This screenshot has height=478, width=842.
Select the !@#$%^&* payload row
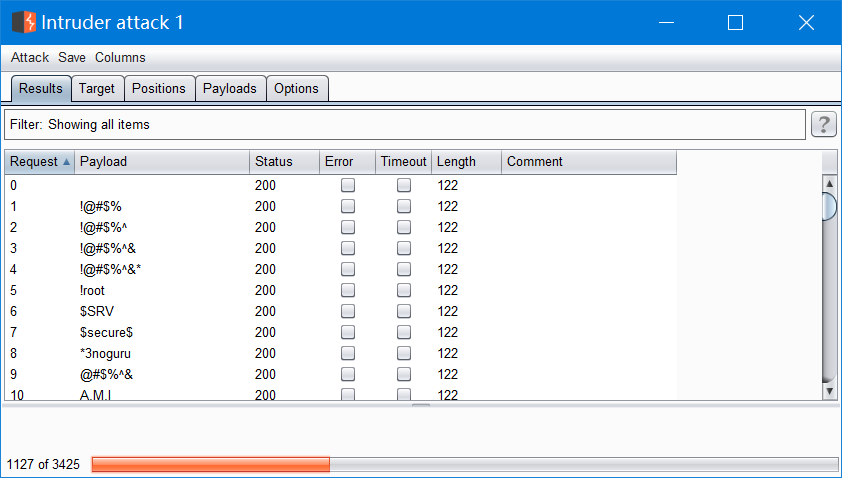click(340, 269)
